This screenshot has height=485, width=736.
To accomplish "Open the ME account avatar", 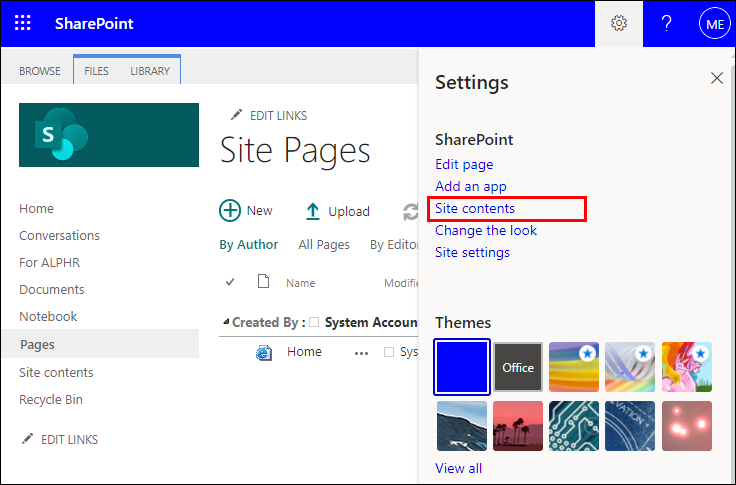I will pyautogui.click(x=714, y=23).
